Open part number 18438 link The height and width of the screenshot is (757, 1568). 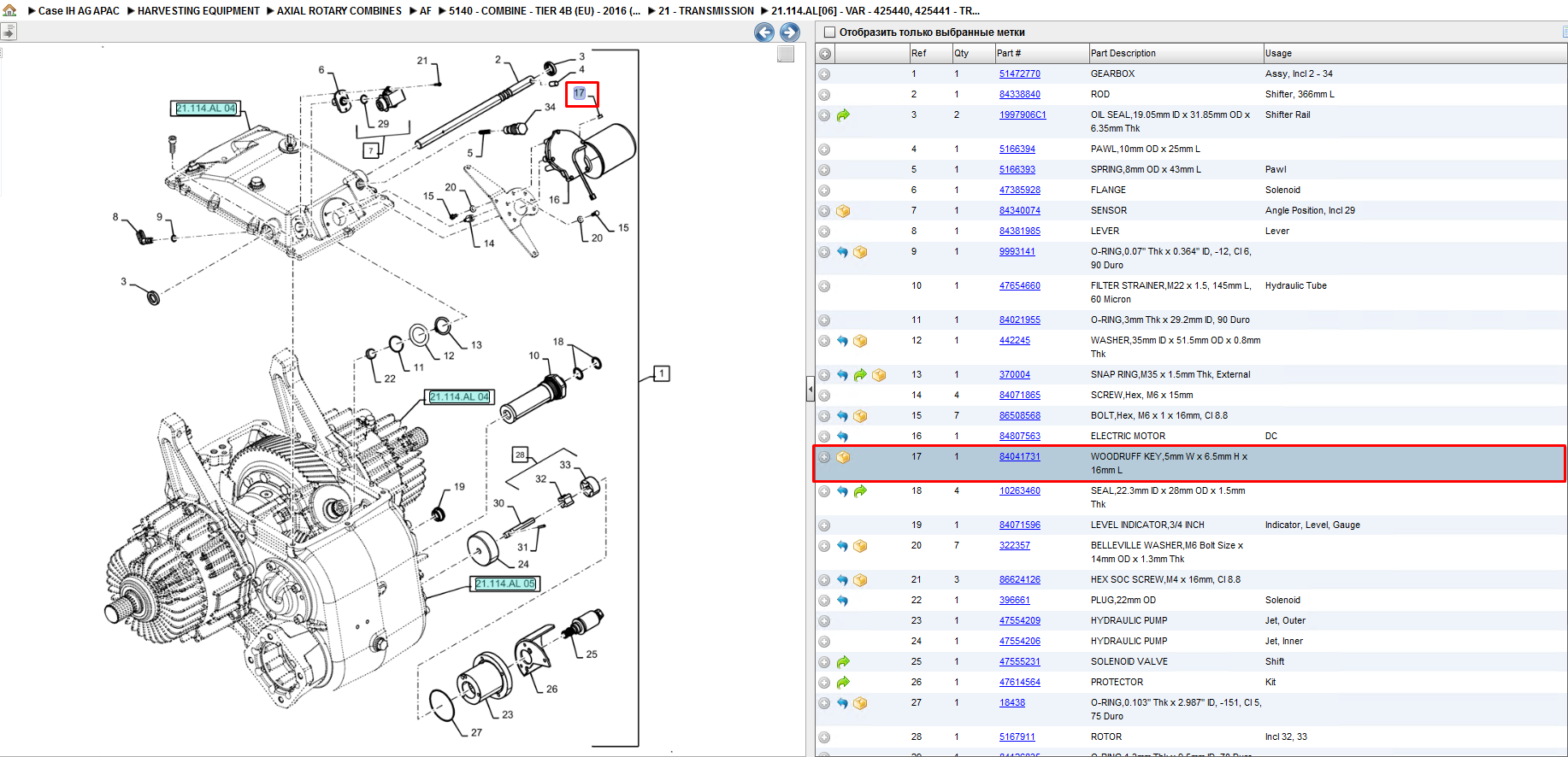1012,703
